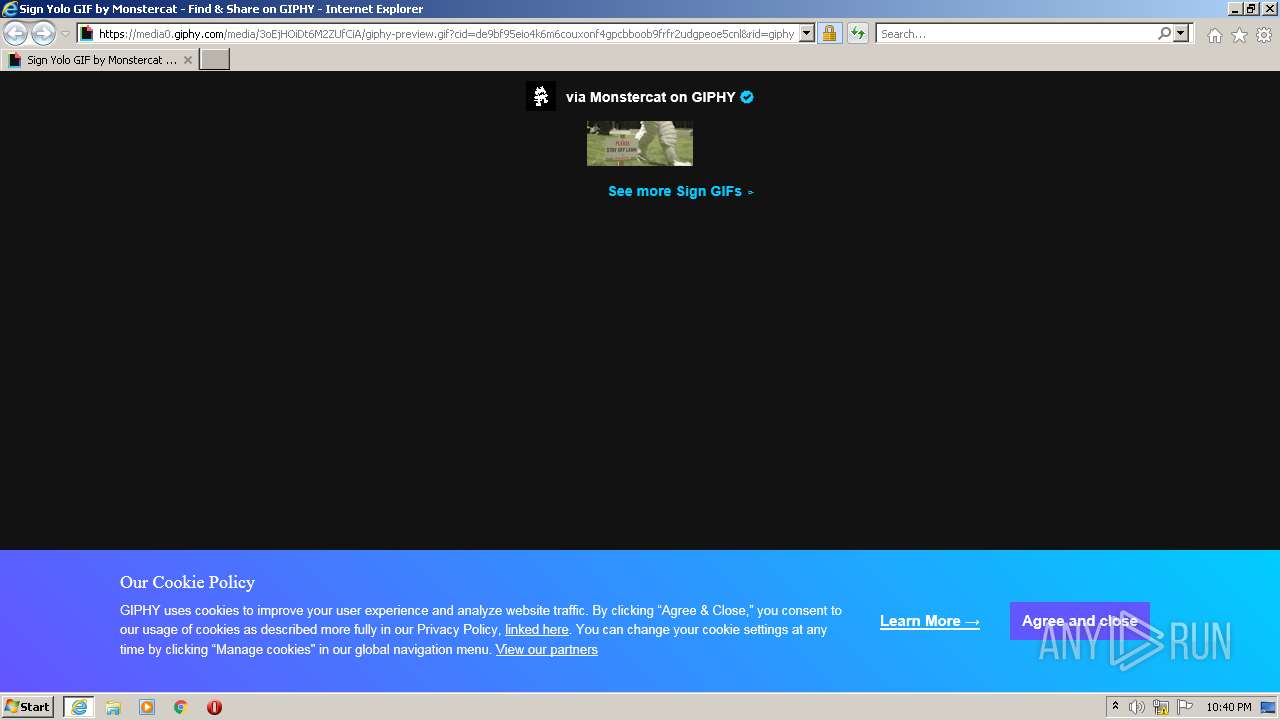Screen dimensions: 1280x720
Task: Open the View our partners link
Action: pyautogui.click(x=547, y=650)
